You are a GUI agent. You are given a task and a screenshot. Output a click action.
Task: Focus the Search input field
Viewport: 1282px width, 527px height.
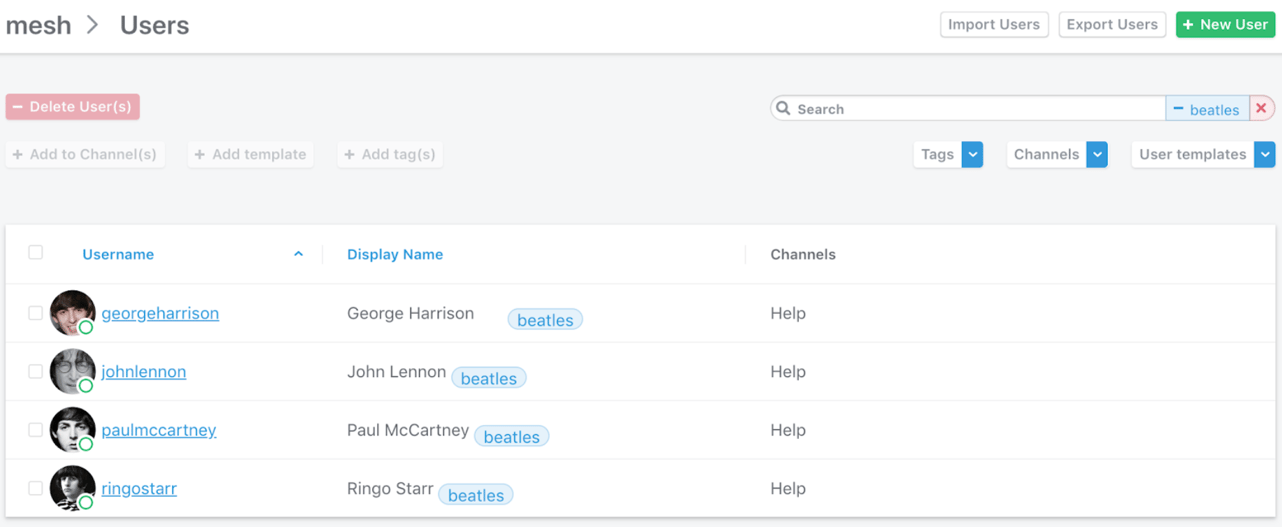(975, 109)
